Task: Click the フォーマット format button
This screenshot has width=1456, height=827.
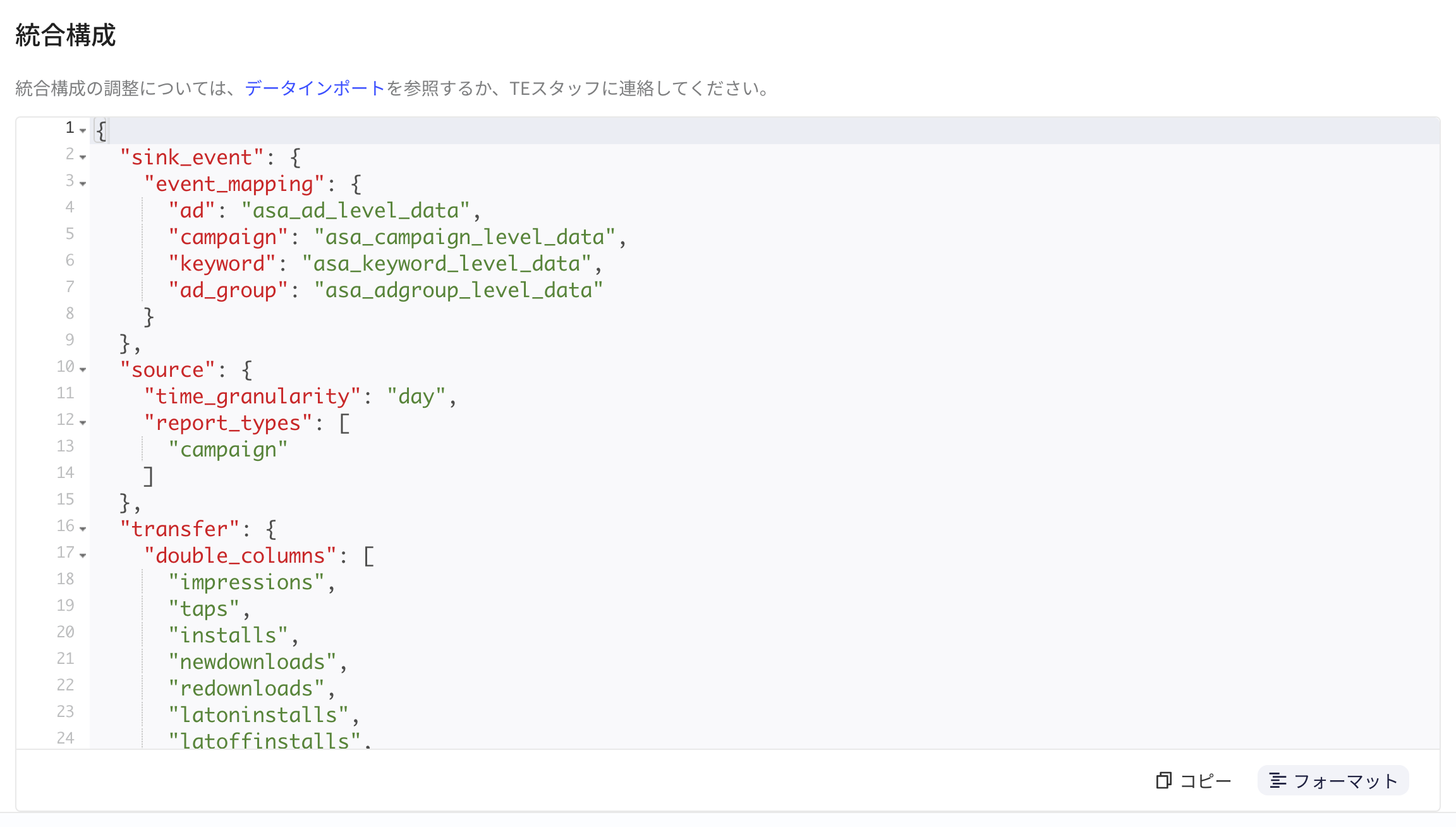Action: pos(1333,781)
